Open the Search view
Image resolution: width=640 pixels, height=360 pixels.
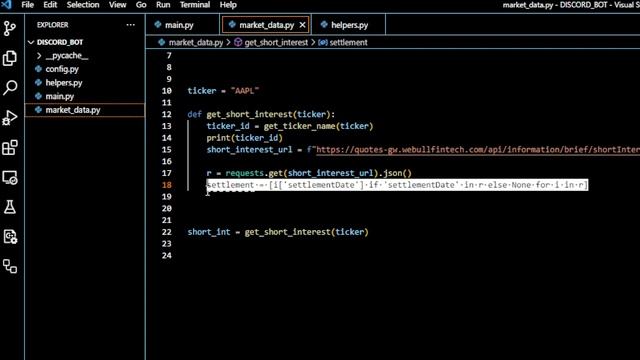click(10, 87)
